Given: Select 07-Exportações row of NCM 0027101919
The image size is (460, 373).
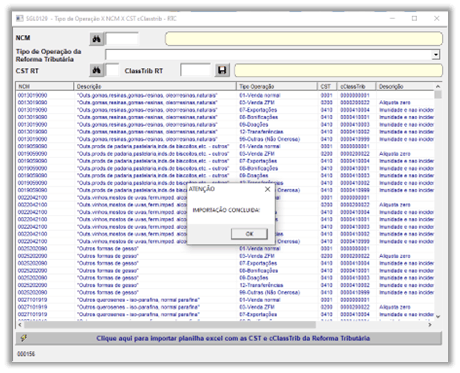Looking at the screenshot, I should point(225,314).
